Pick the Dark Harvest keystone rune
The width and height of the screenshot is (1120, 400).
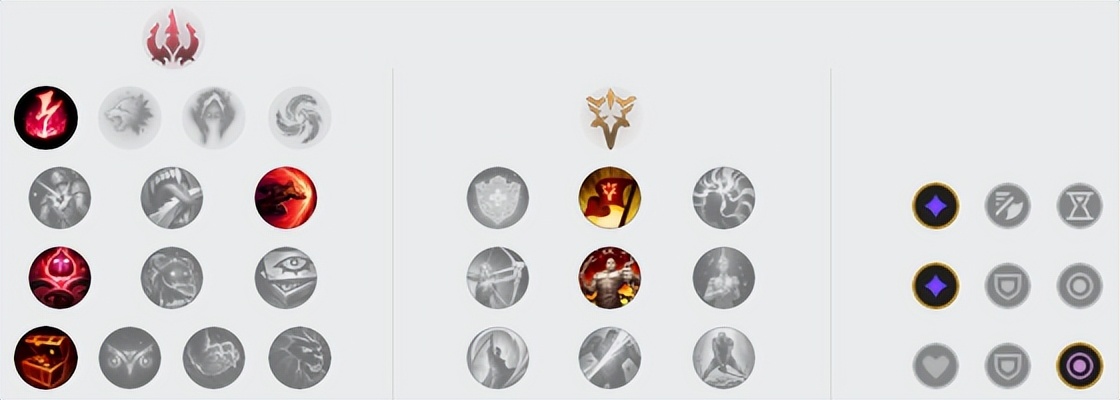(x=214, y=118)
